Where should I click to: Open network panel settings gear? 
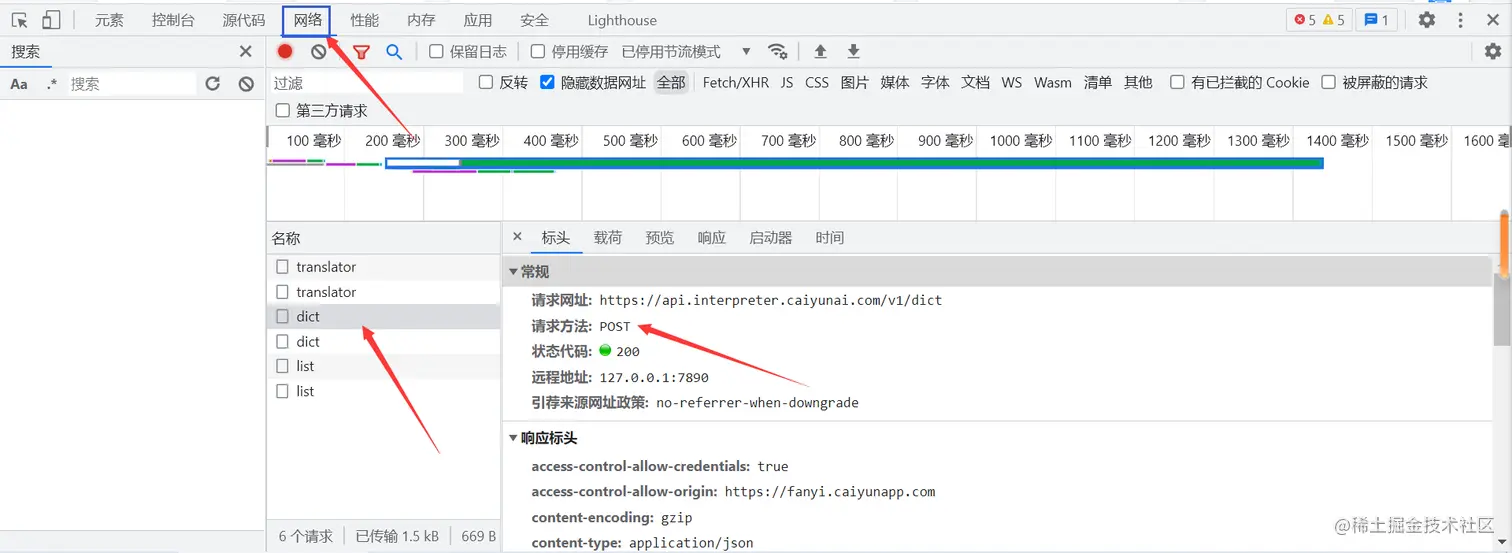click(1492, 52)
